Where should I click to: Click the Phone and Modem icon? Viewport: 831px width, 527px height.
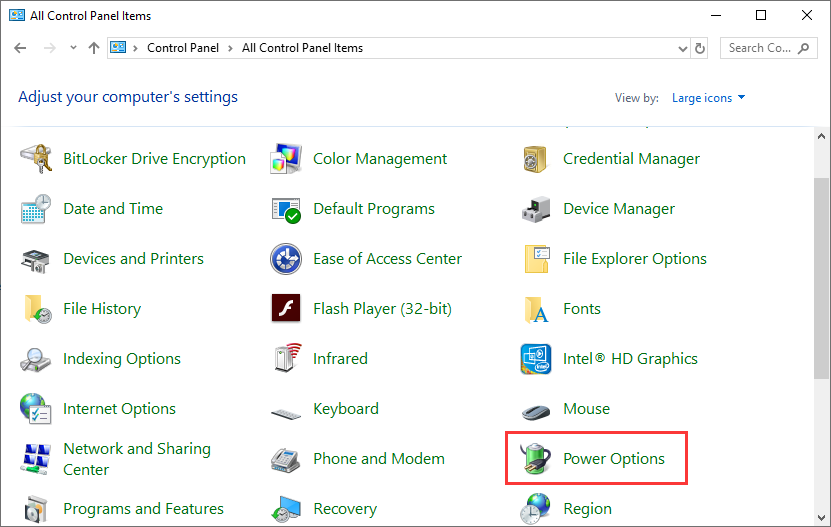click(286, 459)
